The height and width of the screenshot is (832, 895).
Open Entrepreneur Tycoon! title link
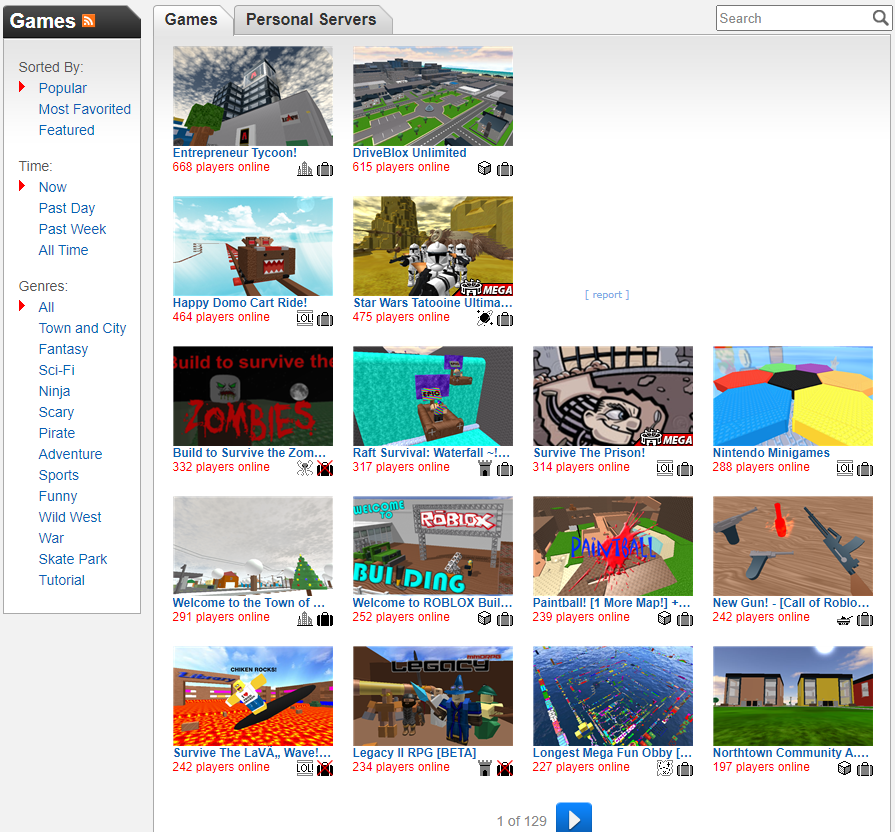pyautogui.click(x=235, y=153)
